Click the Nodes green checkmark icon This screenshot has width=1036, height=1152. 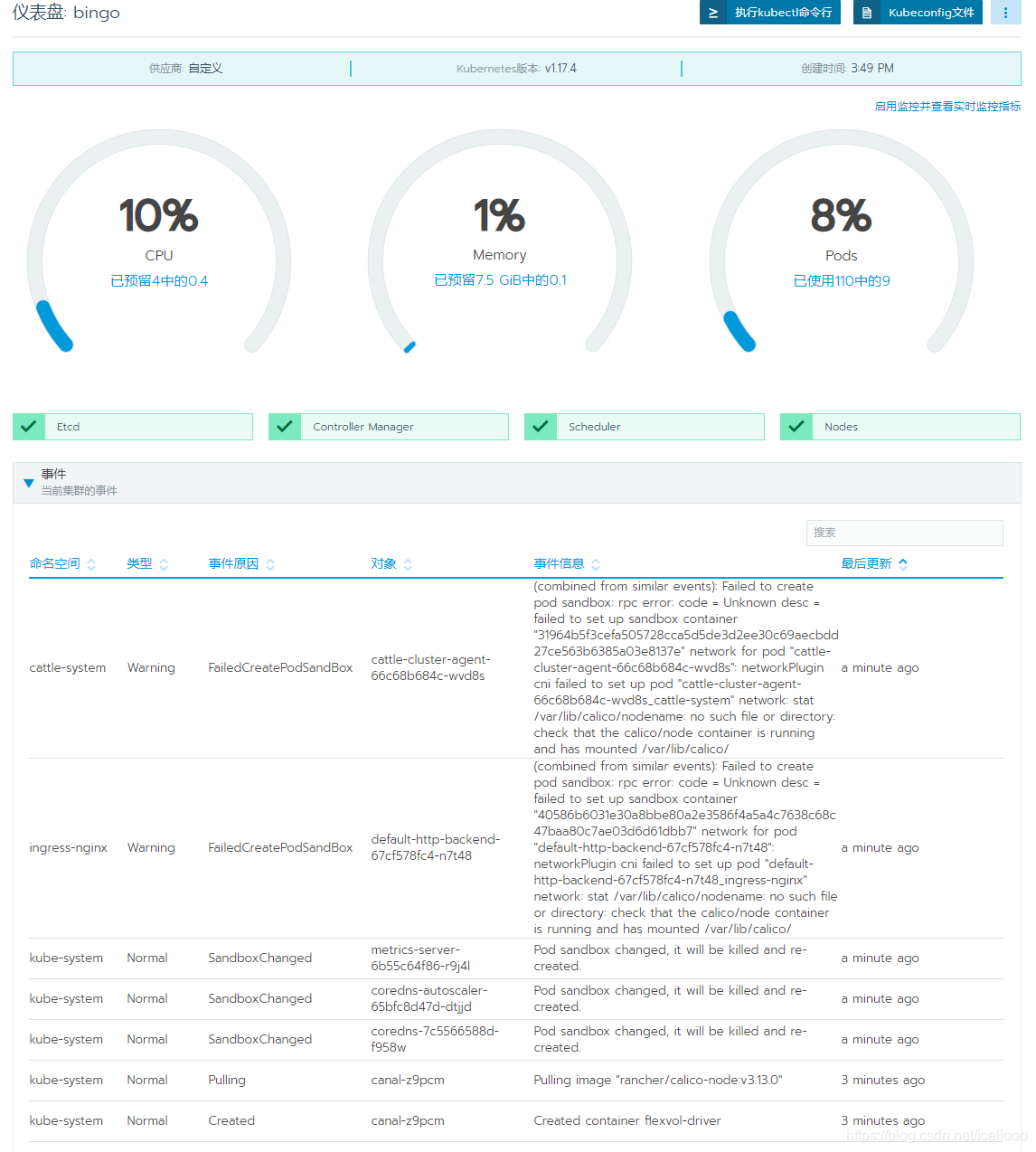796,427
